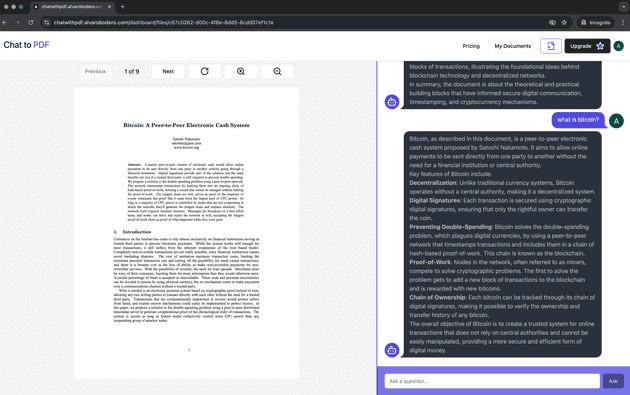Click the Upgrade button
Screen dimensions: 630x395
(x=587, y=46)
